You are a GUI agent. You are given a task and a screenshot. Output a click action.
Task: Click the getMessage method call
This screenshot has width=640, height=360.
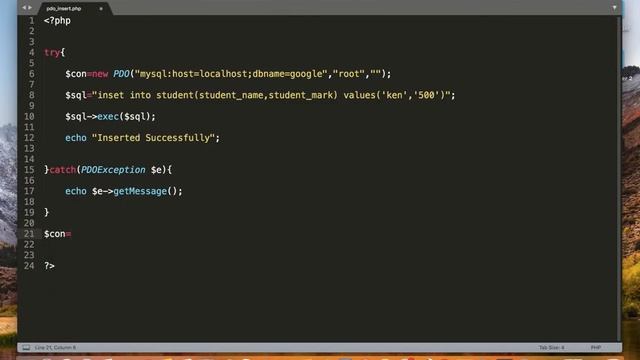coord(140,191)
